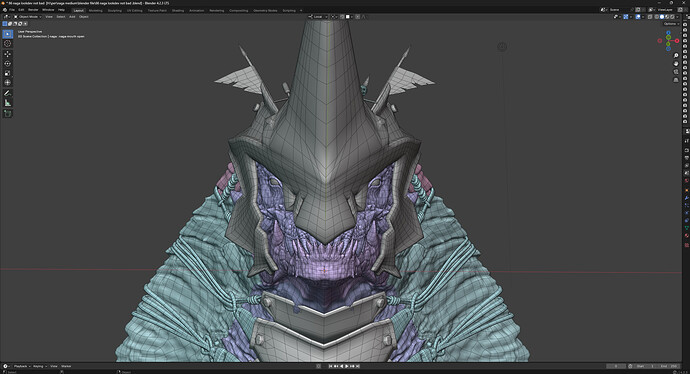Switch perspective/orthographic grid icon
Screen dimensions: 690x374
[x=676, y=80]
